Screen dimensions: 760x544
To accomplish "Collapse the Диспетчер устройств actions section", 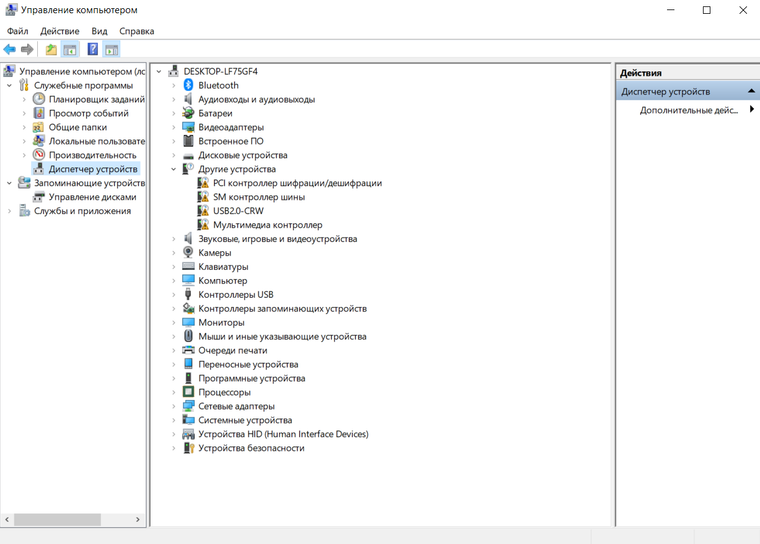I will click(751, 91).
